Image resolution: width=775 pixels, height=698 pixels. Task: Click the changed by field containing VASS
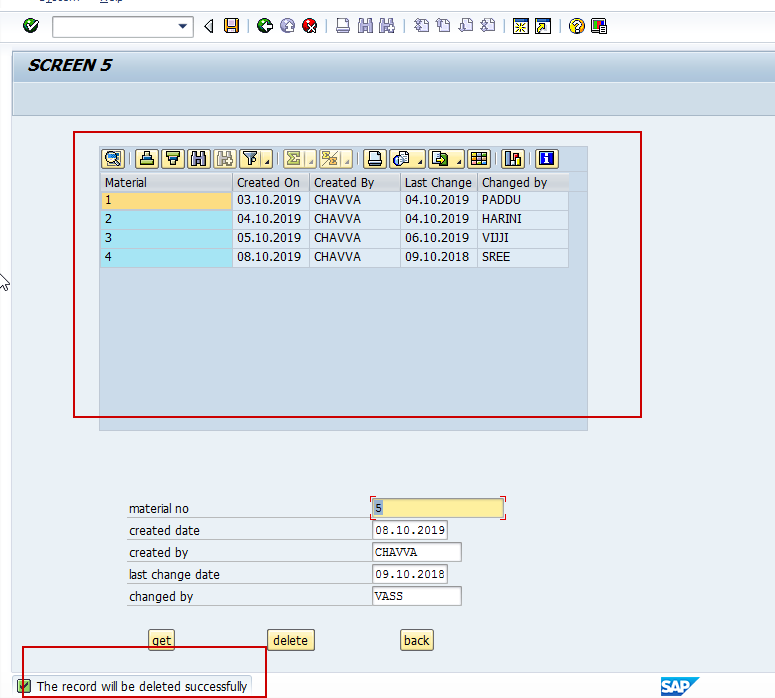pos(417,596)
